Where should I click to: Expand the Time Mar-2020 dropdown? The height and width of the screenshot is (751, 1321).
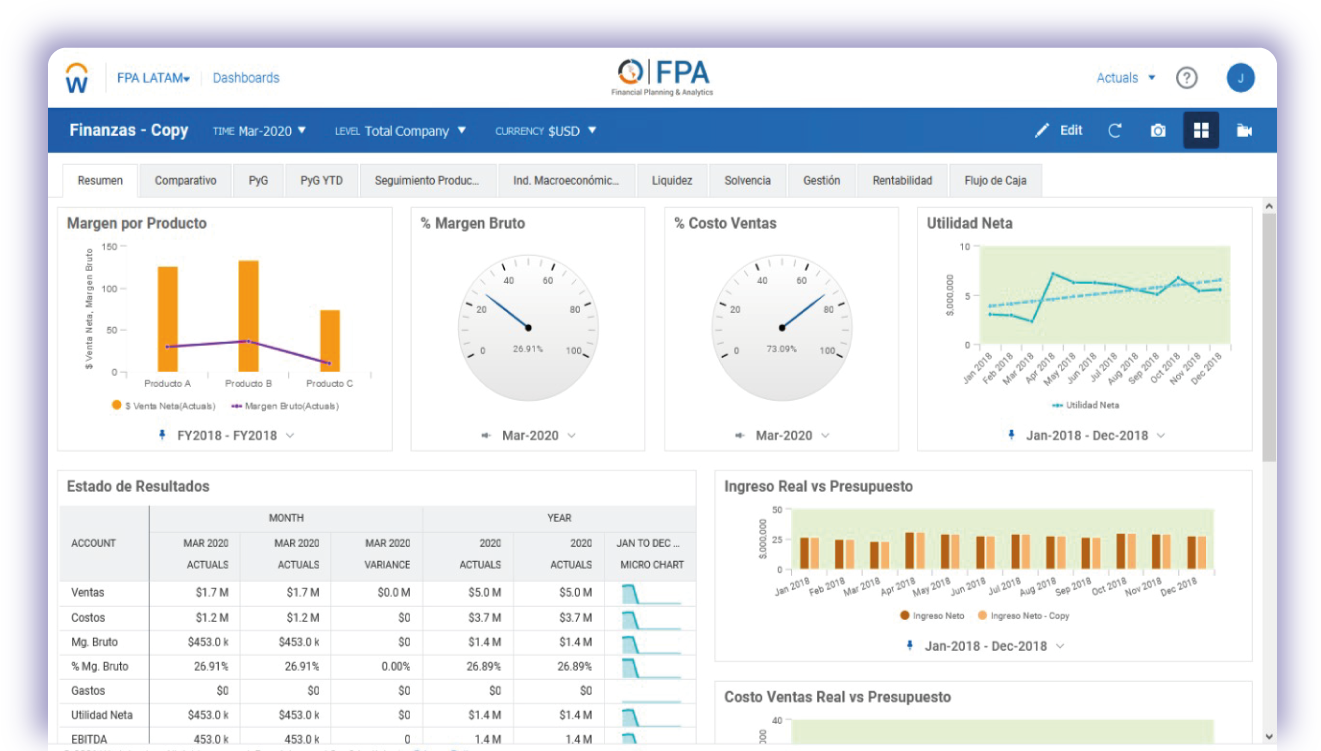click(260, 131)
